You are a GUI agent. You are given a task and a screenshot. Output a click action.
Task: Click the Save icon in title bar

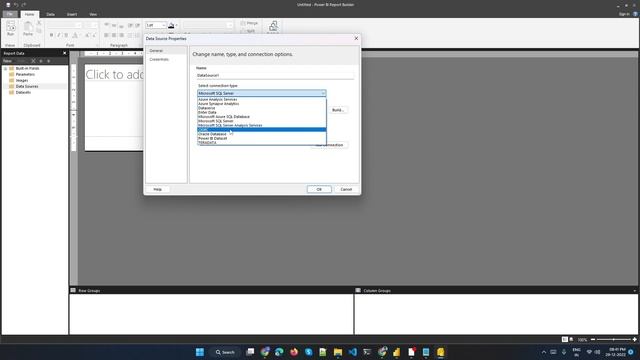[x=8, y=5]
